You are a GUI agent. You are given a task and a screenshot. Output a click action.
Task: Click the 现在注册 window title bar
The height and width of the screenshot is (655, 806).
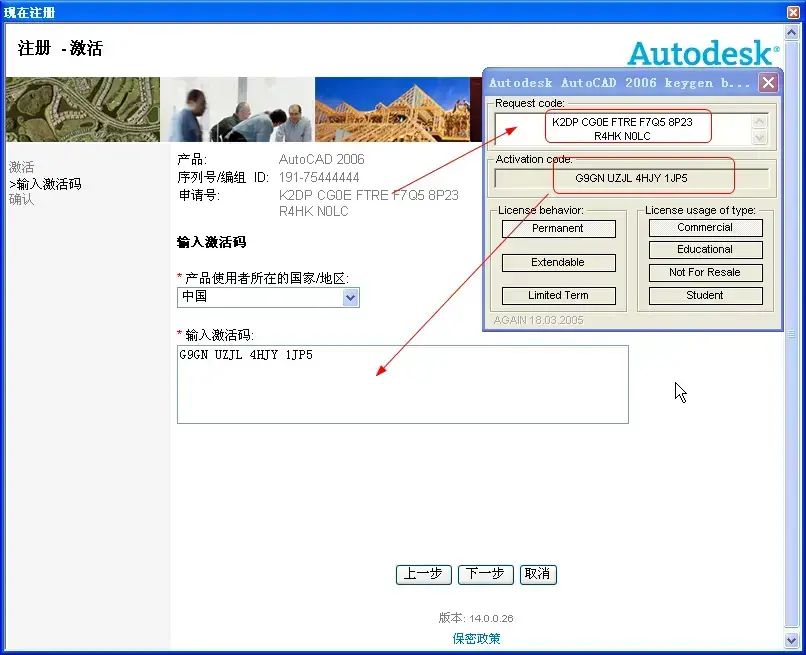coord(393,12)
